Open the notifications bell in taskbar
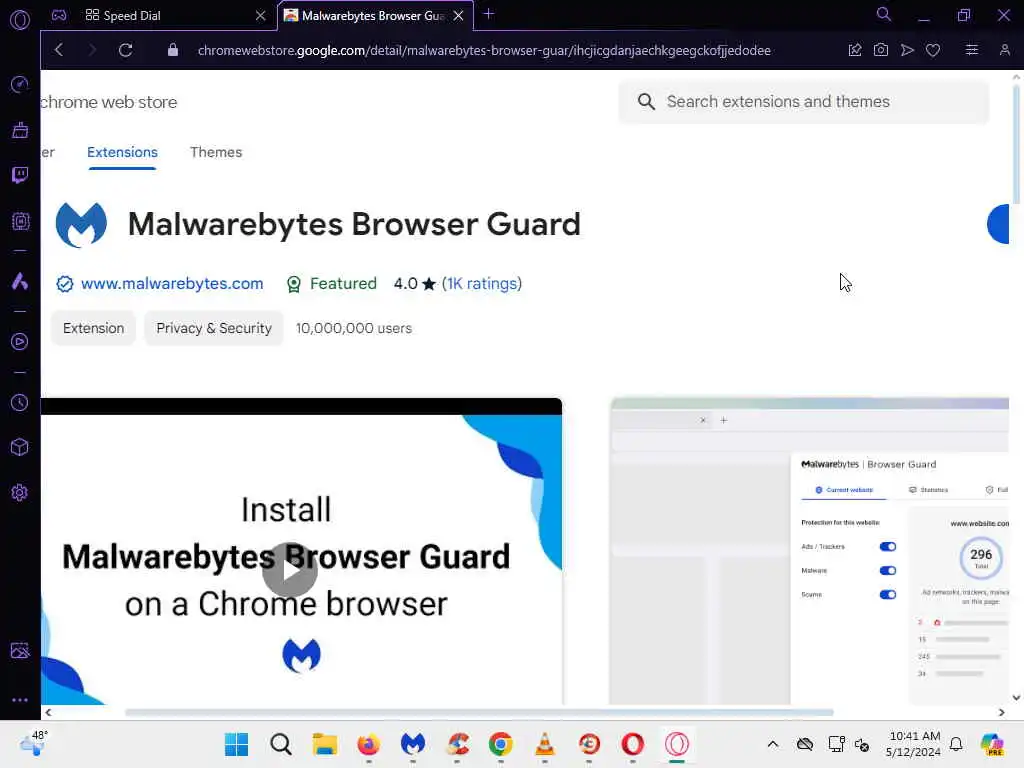Screen dimensions: 1024x768 (x=956, y=744)
